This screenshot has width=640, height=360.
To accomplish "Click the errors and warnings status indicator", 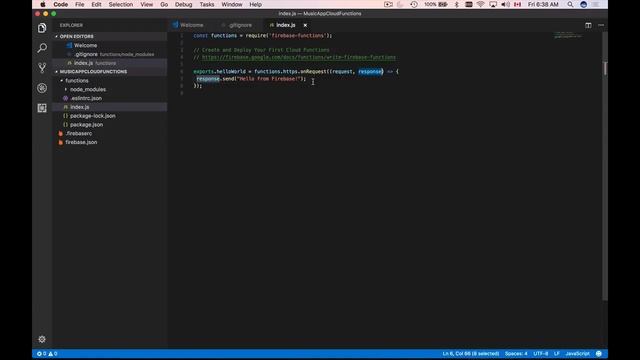I will [47, 354].
